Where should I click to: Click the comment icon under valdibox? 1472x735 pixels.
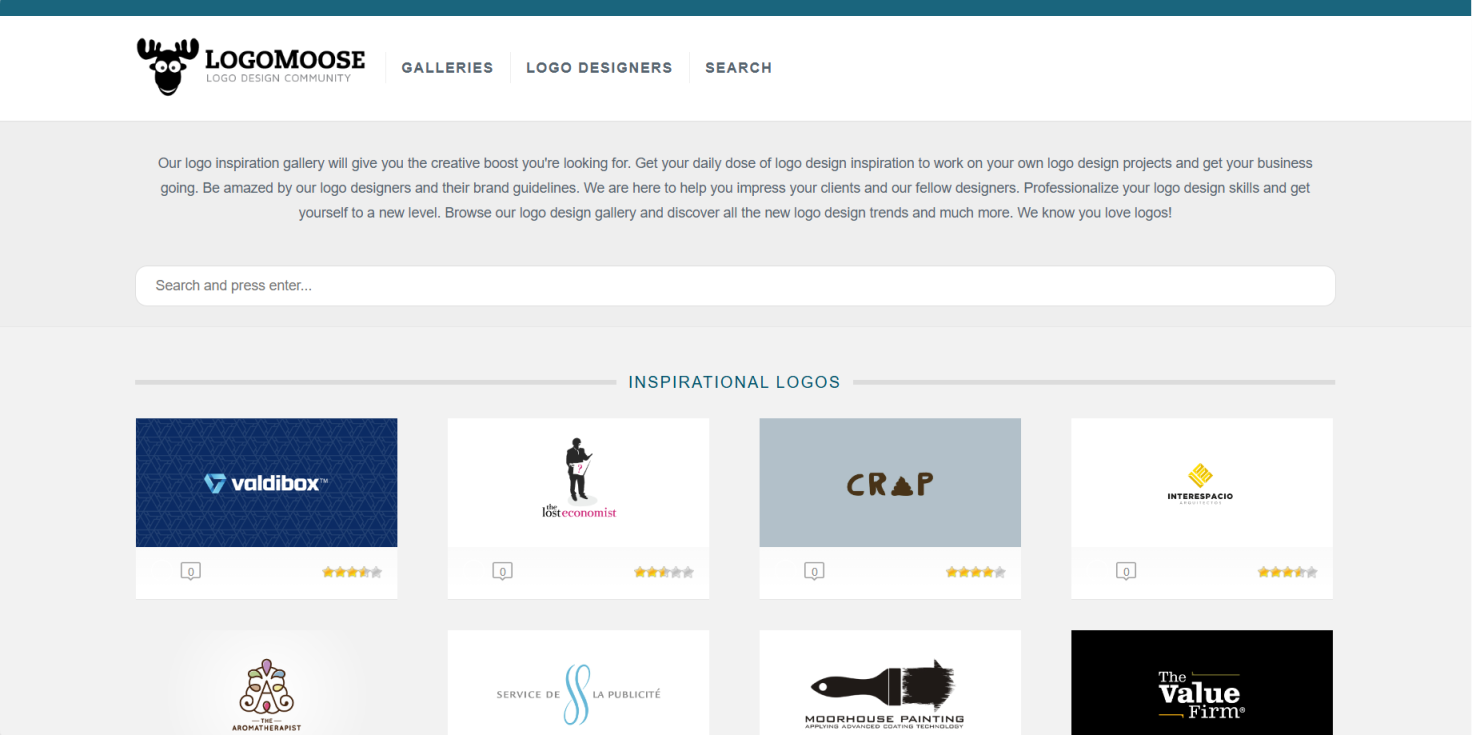click(191, 571)
